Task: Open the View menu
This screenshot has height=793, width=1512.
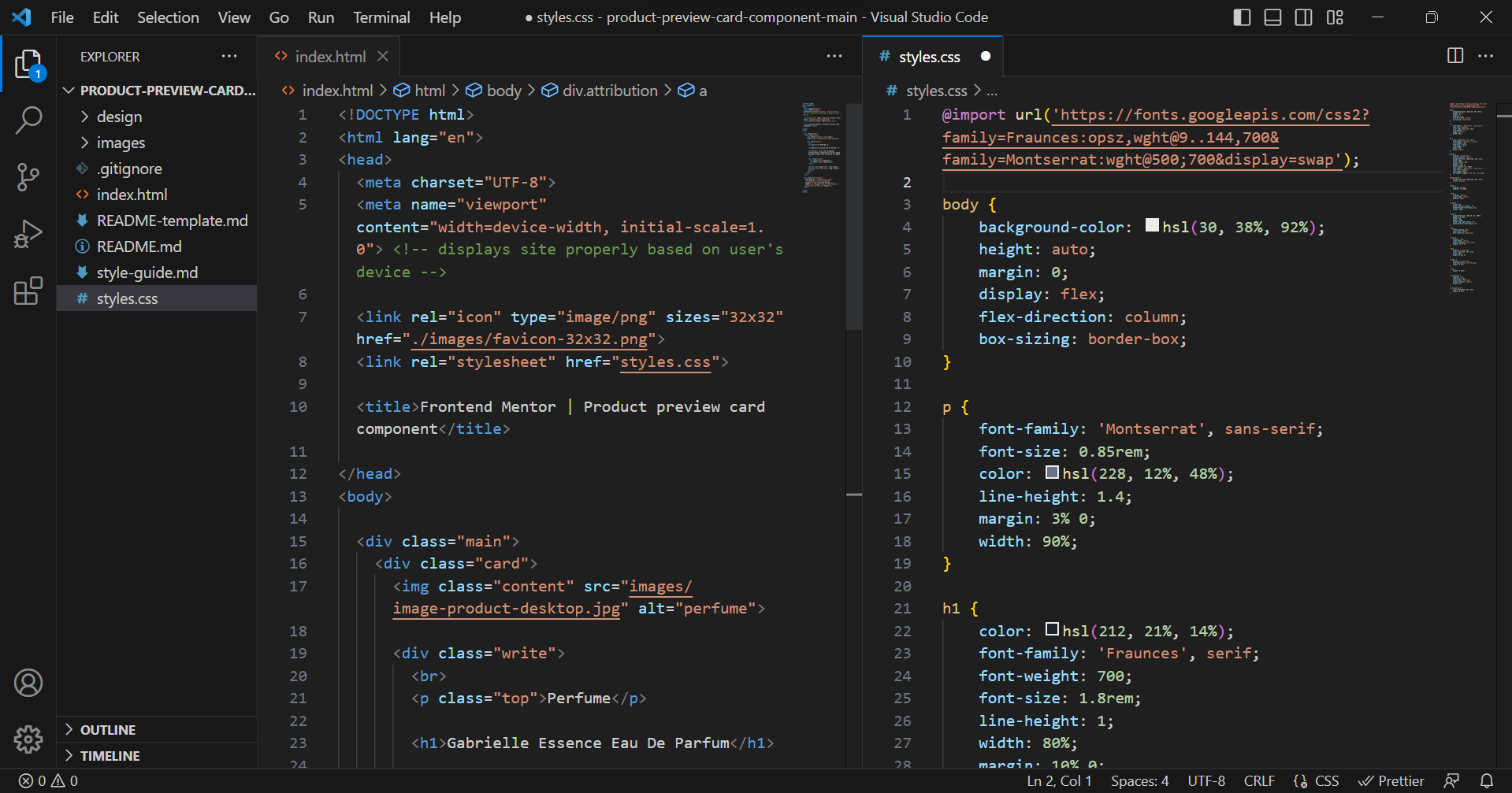Action: tap(234, 17)
